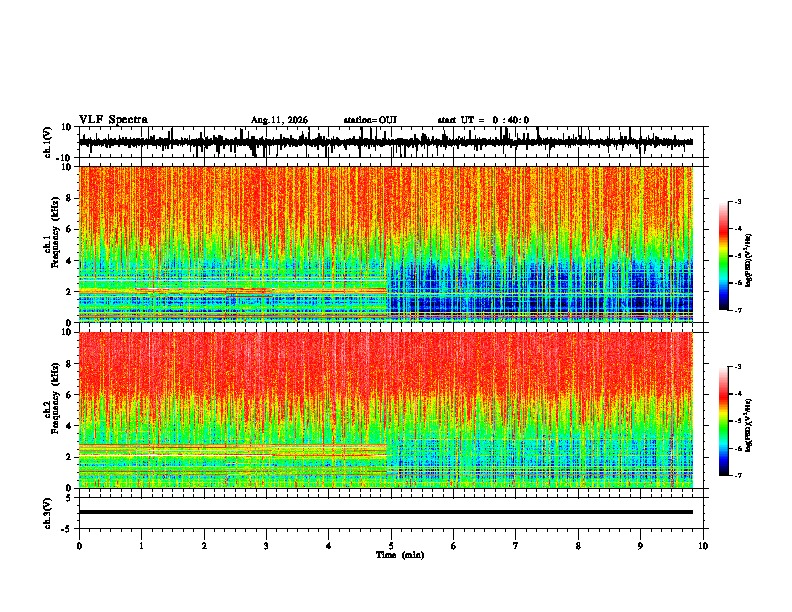792x612 pixels.
Task: Click the ch.2 spectrogram panel
Action: click(386, 410)
